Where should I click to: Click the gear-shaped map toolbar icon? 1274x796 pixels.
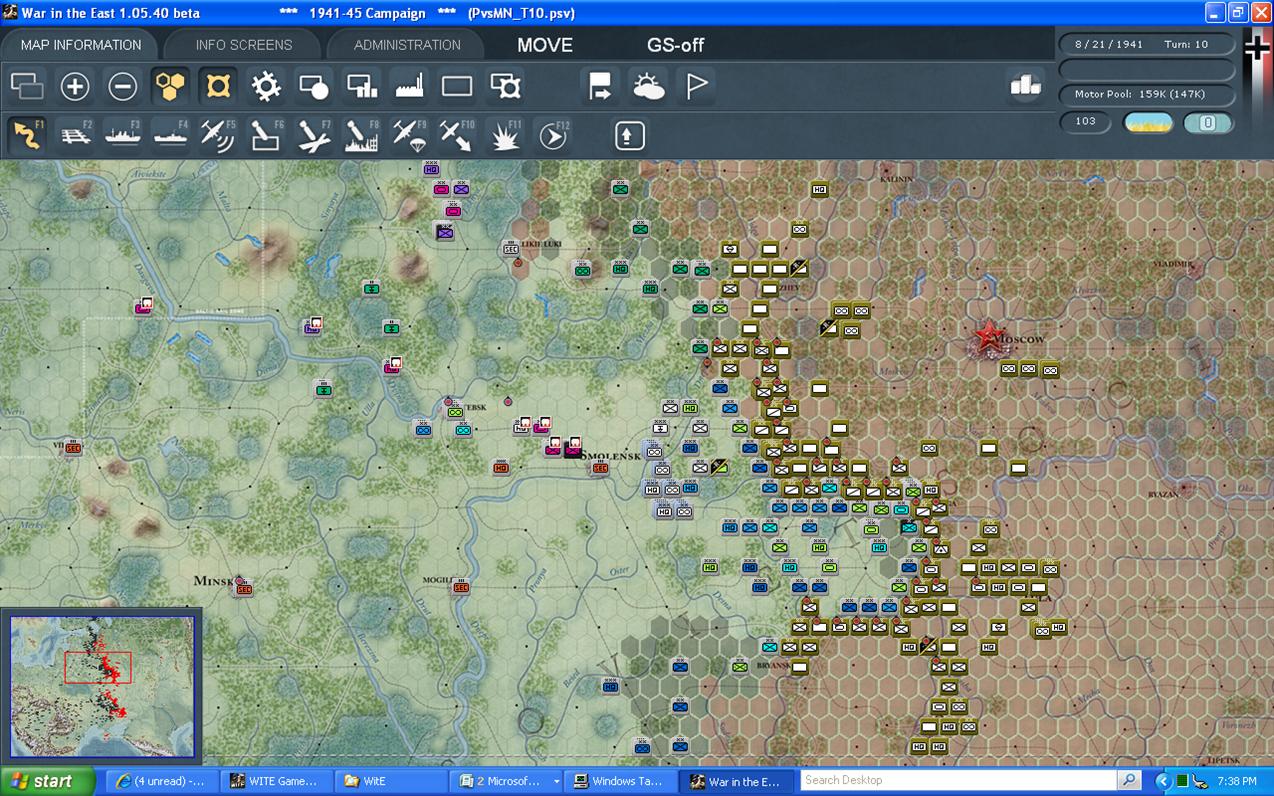(266, 86)
